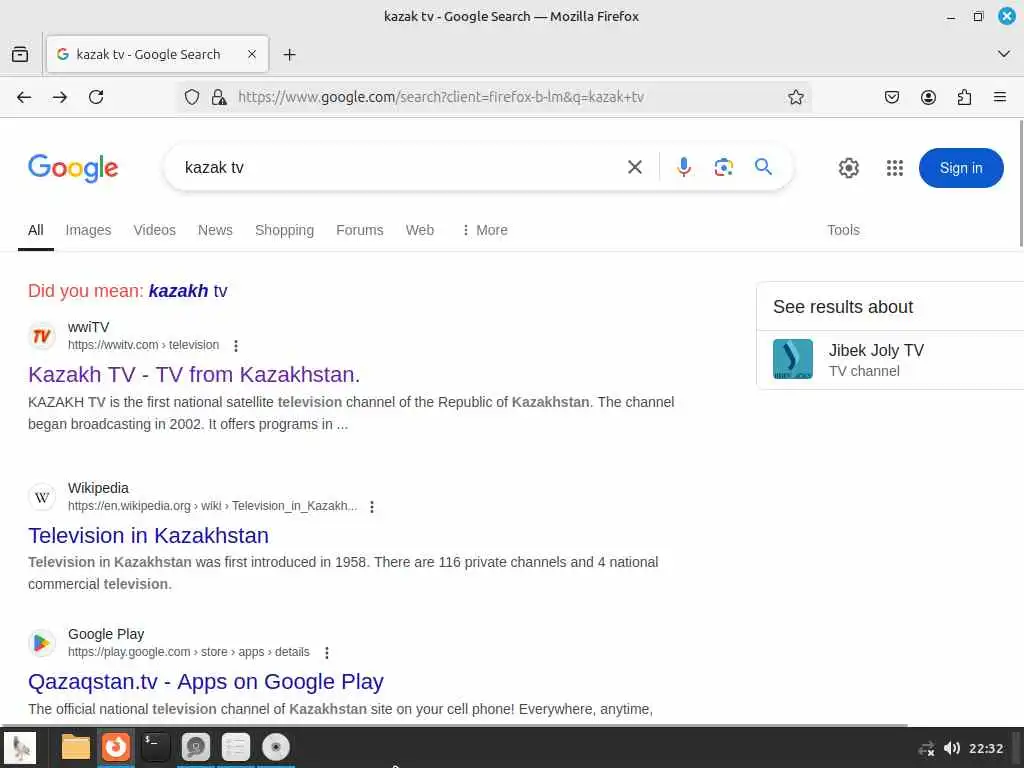Image resolution: width=1024 pixels, height=768 pixels.
Task: Close the kazak tv Google Search tab
Action: [x=252, y=54]
